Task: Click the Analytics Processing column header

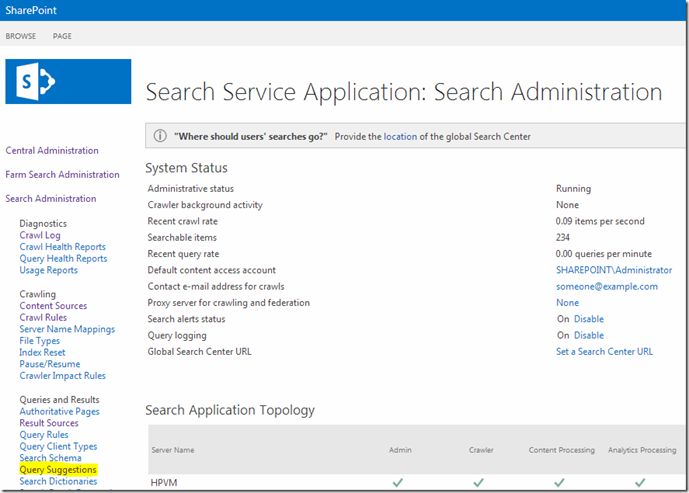Action: pos(642,450)
